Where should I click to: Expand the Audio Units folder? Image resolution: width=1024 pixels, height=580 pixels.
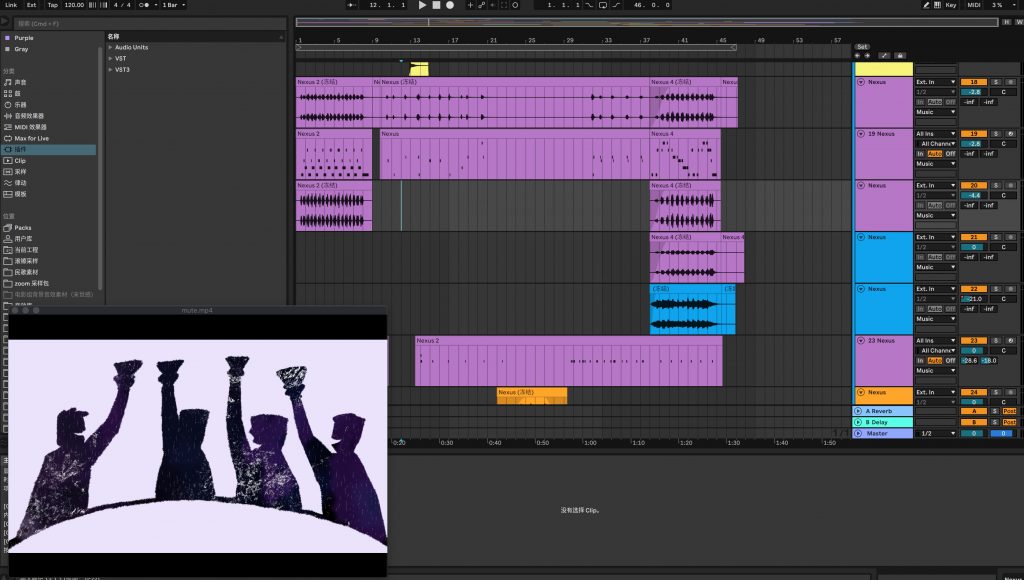(131, 47)
